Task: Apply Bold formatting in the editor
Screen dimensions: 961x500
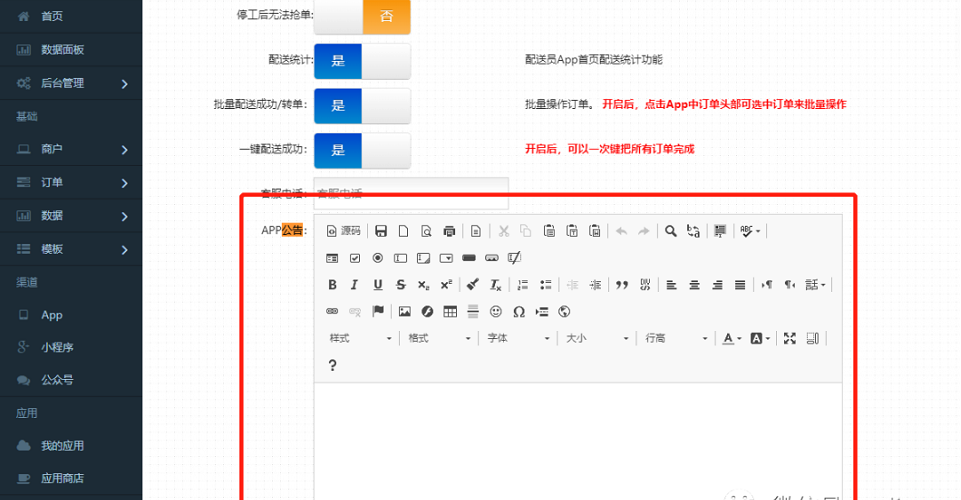Action: pyautogui.click(x=333, y=285)
